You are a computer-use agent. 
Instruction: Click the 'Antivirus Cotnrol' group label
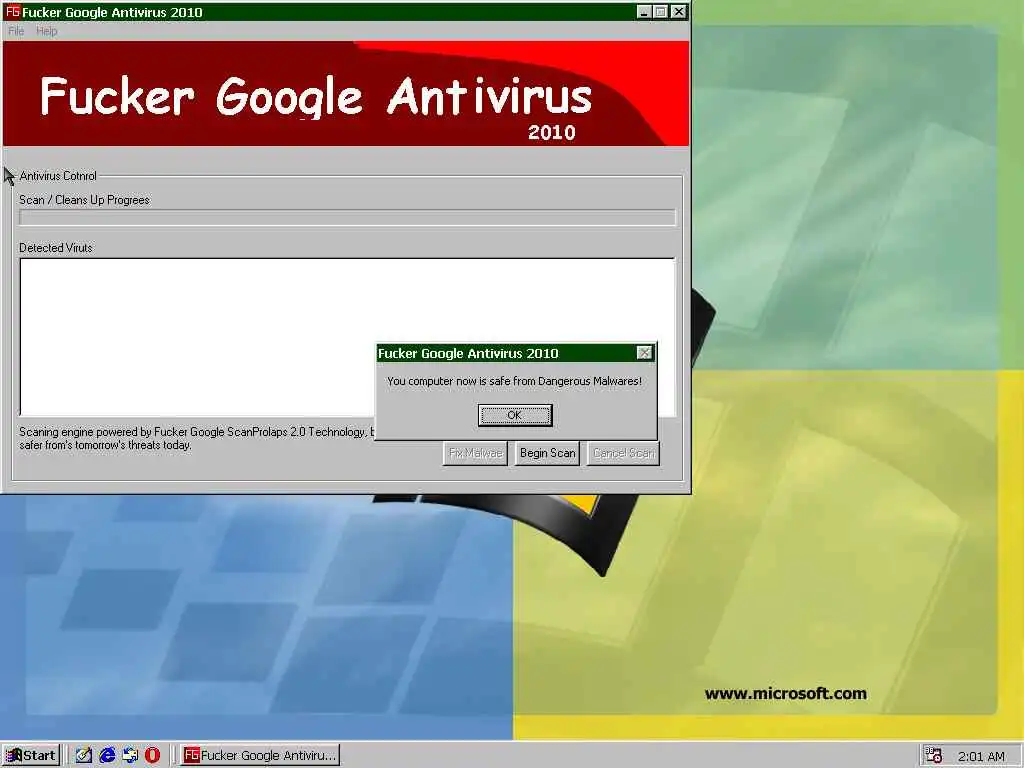[x=58, y=176]
